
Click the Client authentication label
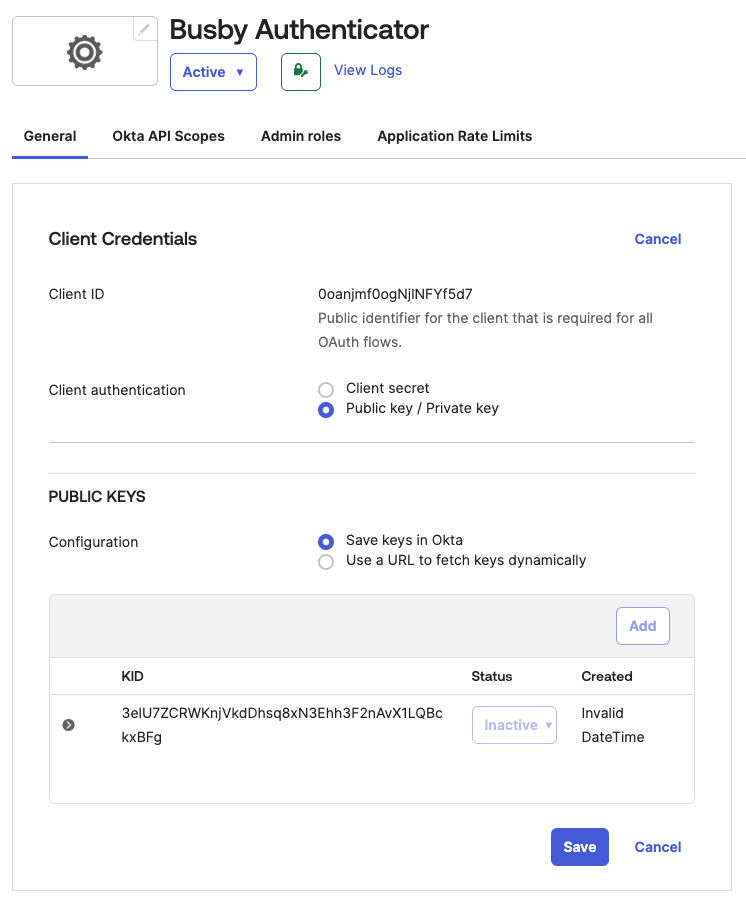[x=117, y=390]
